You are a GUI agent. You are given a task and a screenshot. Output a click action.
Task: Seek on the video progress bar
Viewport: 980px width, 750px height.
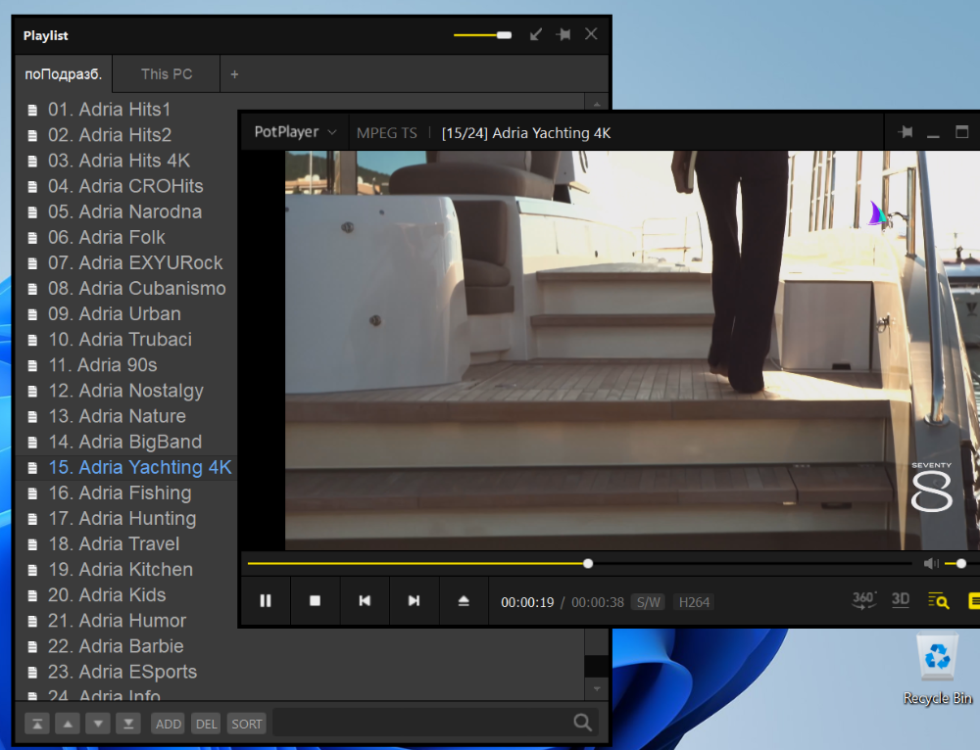click(x=579, y=564)
